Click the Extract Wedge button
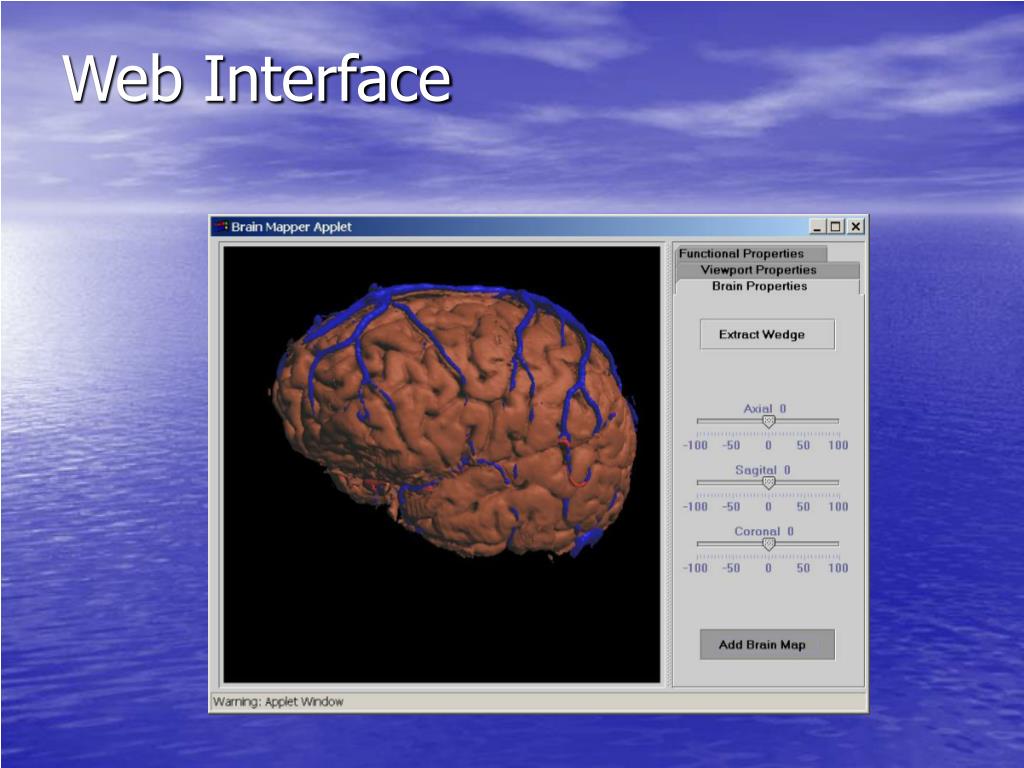The width and height of the screenshot is (1024, 768). point(767,334)
